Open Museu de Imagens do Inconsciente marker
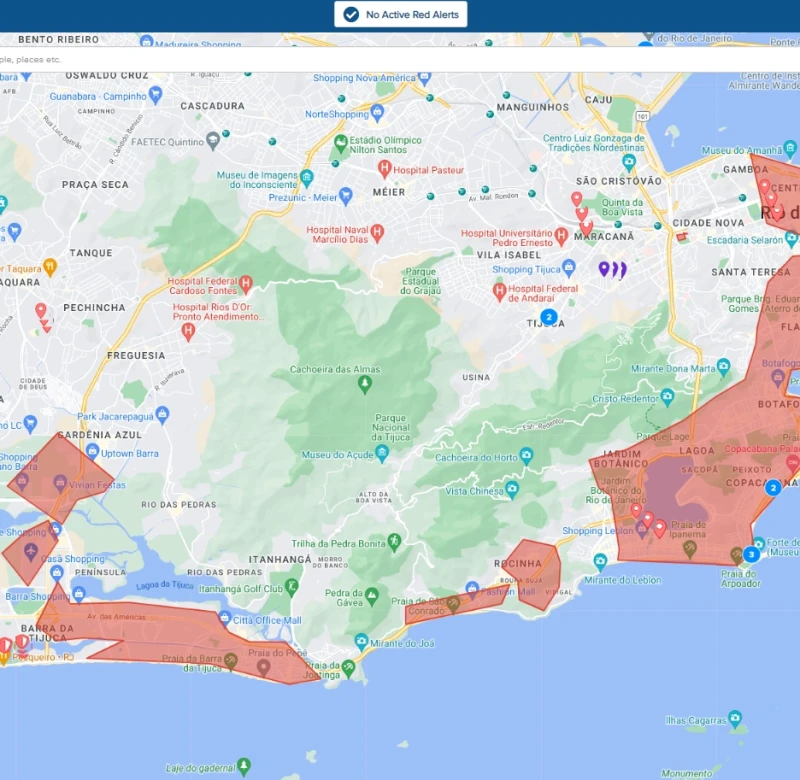The width and height of the screenshot is (800, 780). point(307,178)
